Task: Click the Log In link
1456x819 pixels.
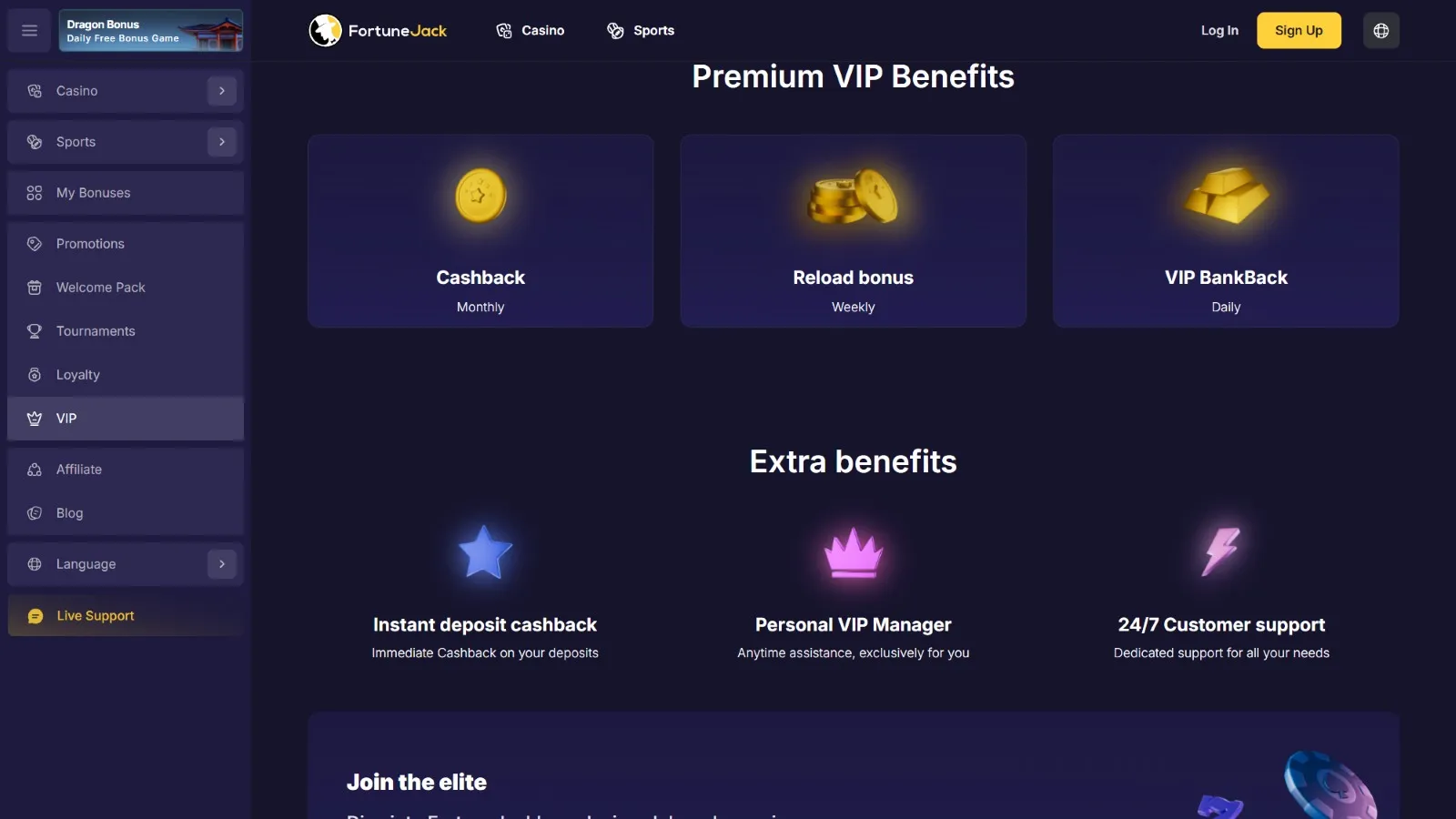Action: pyautogui.click(x=1219, y=31)
